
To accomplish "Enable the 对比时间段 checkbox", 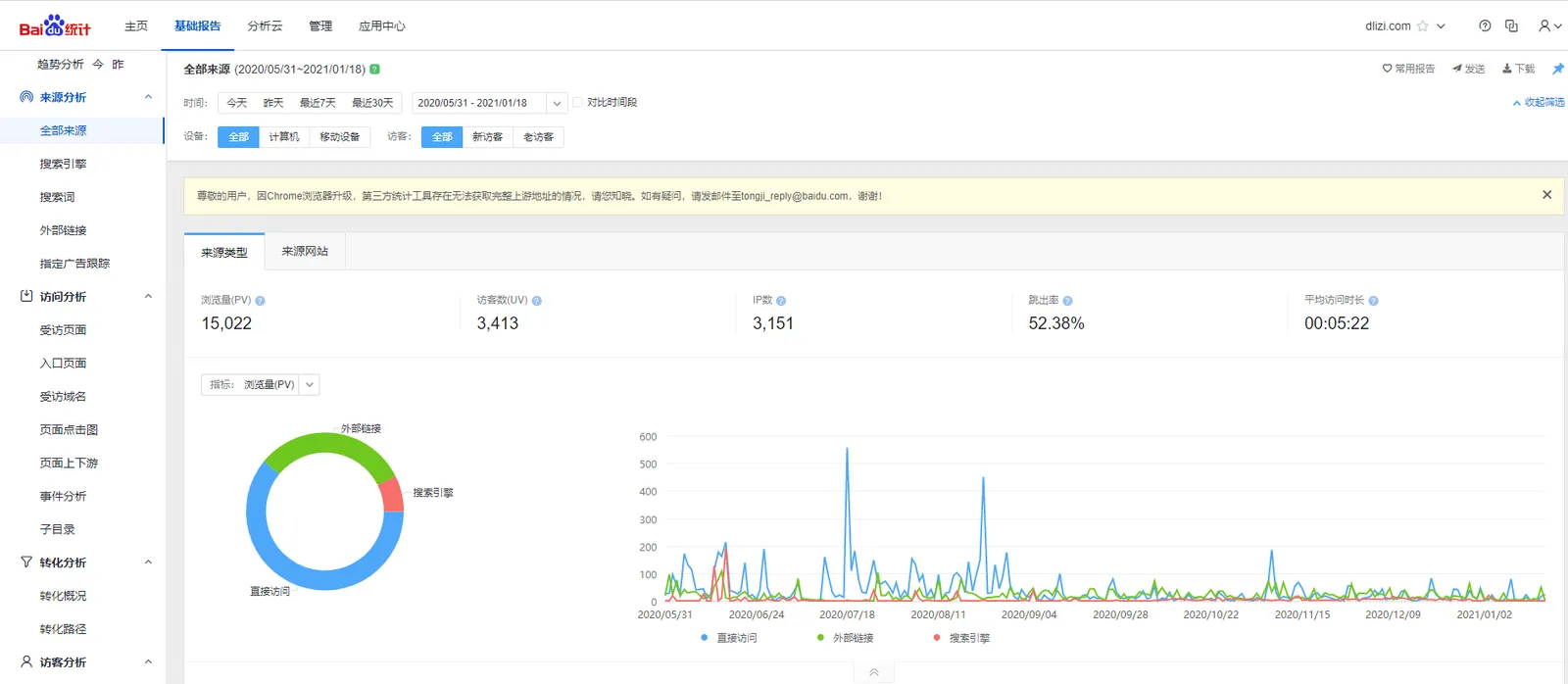I will point(577,102).
